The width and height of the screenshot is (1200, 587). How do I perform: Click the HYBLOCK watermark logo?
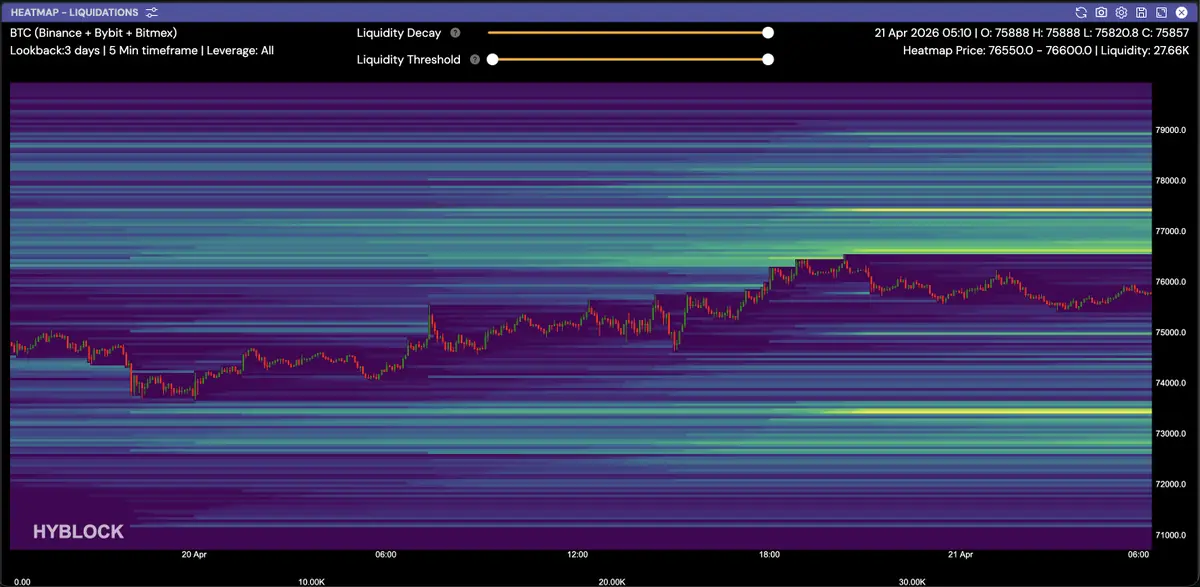coord(78,532)
